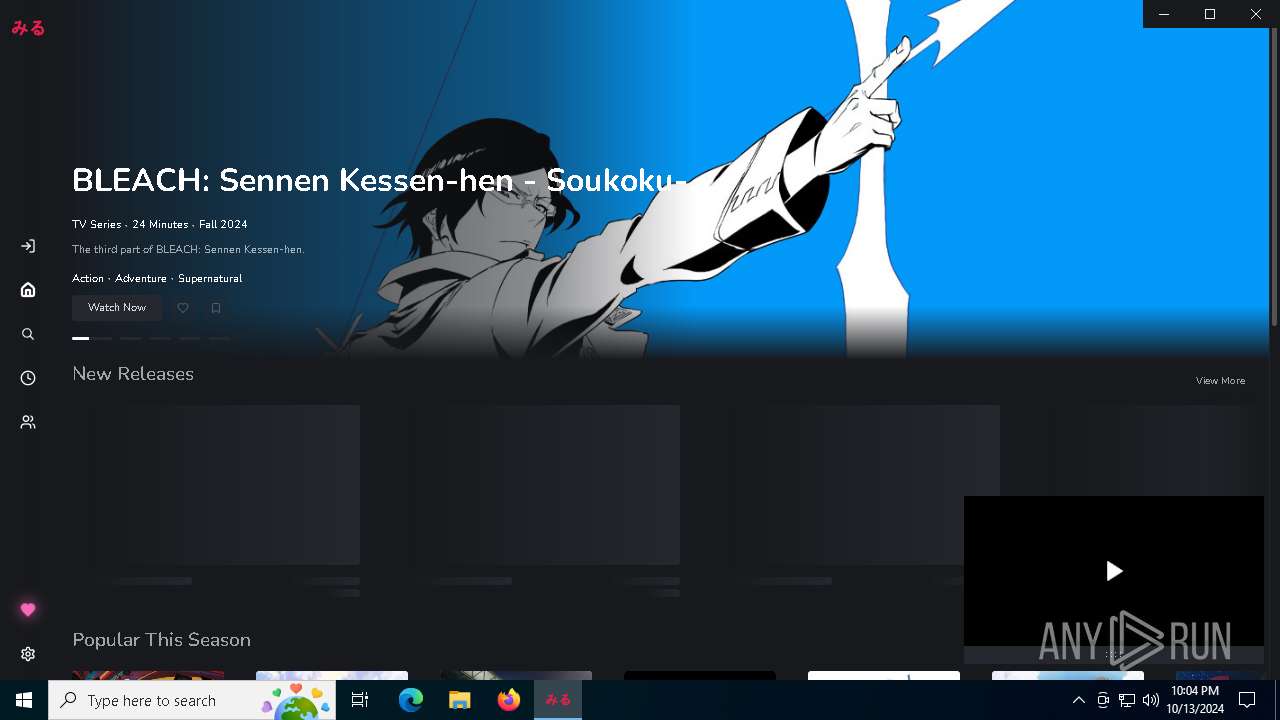This screenshot has width=1280, height=720.
Task: Start Watch Now for BLEACH
Action: (x=117, y=307)
